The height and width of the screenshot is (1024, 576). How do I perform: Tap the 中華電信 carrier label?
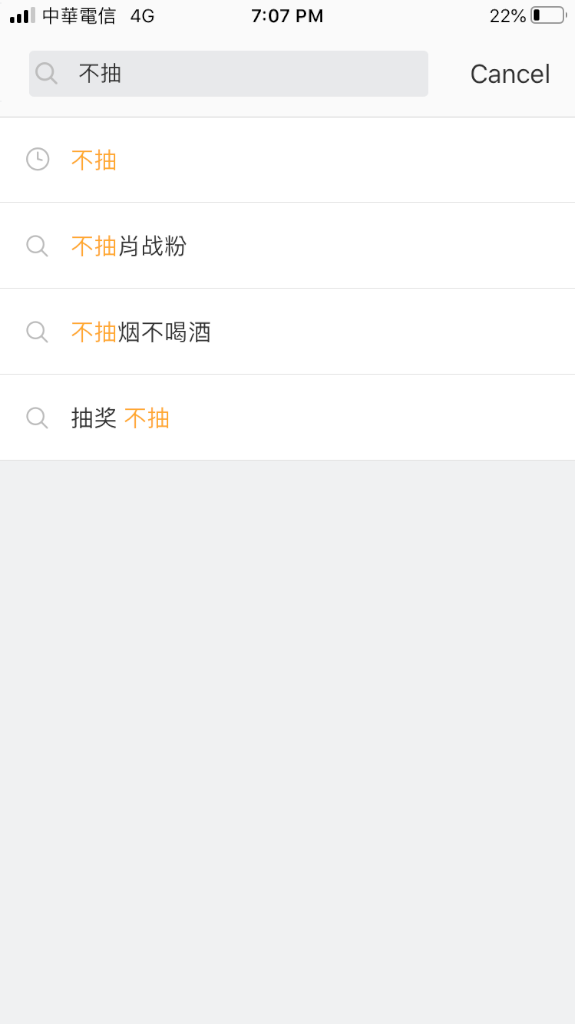[79, 16]
